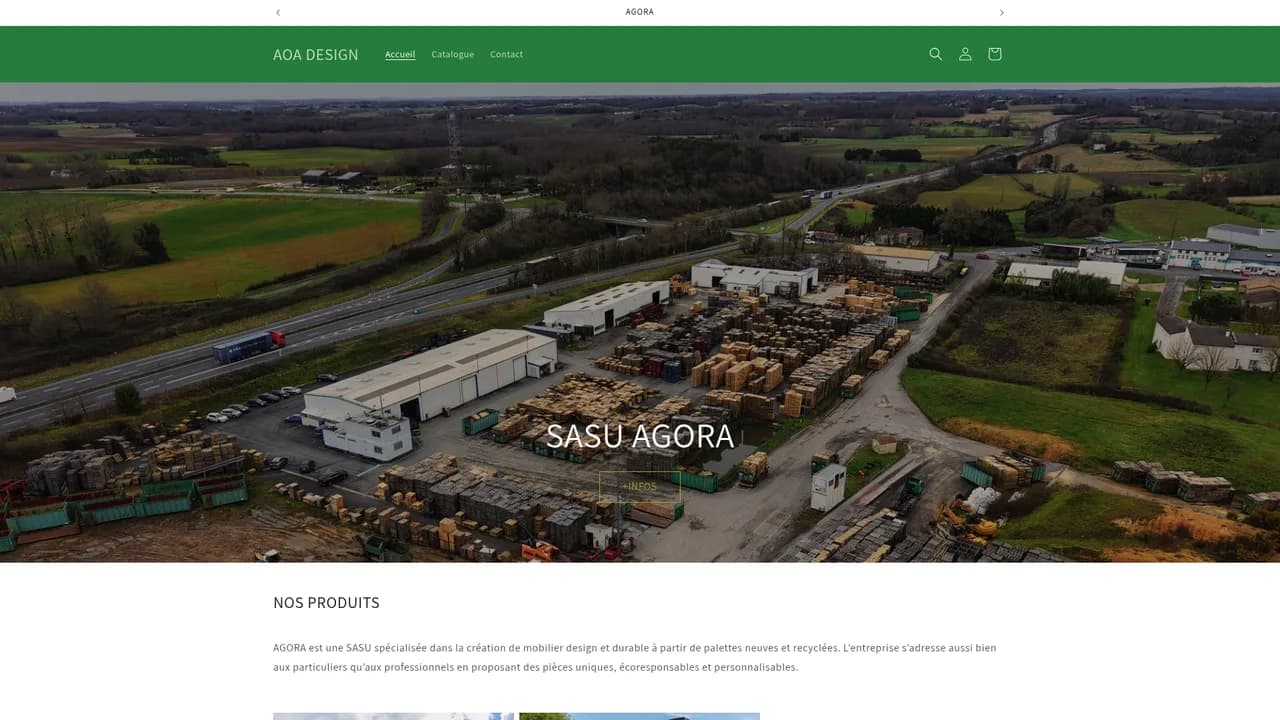Open the search icon in header
The height and width of the screenshot is (720, 1280).
935,54
